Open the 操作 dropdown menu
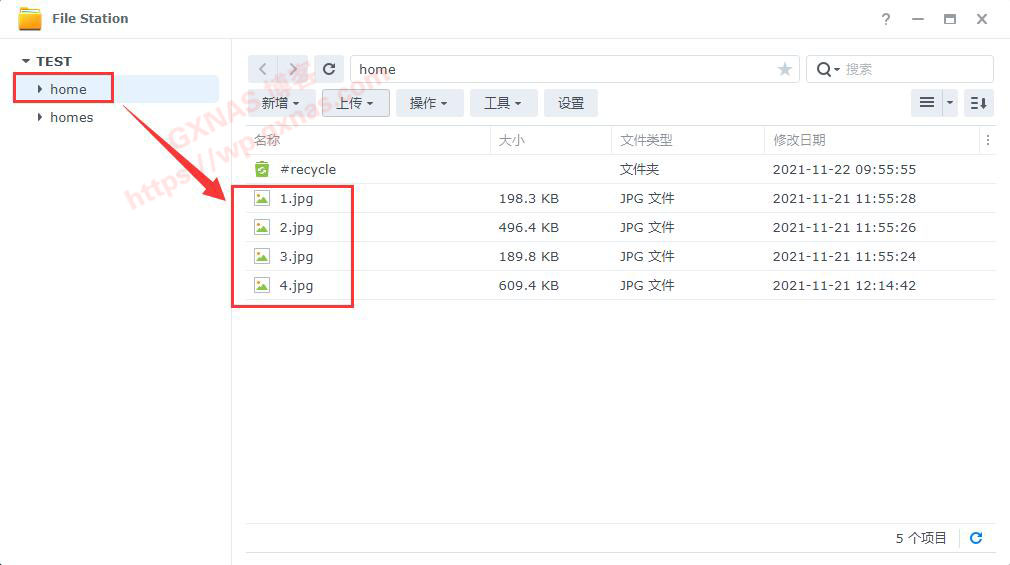This screenshot has height=565, width=1010. 429,103
